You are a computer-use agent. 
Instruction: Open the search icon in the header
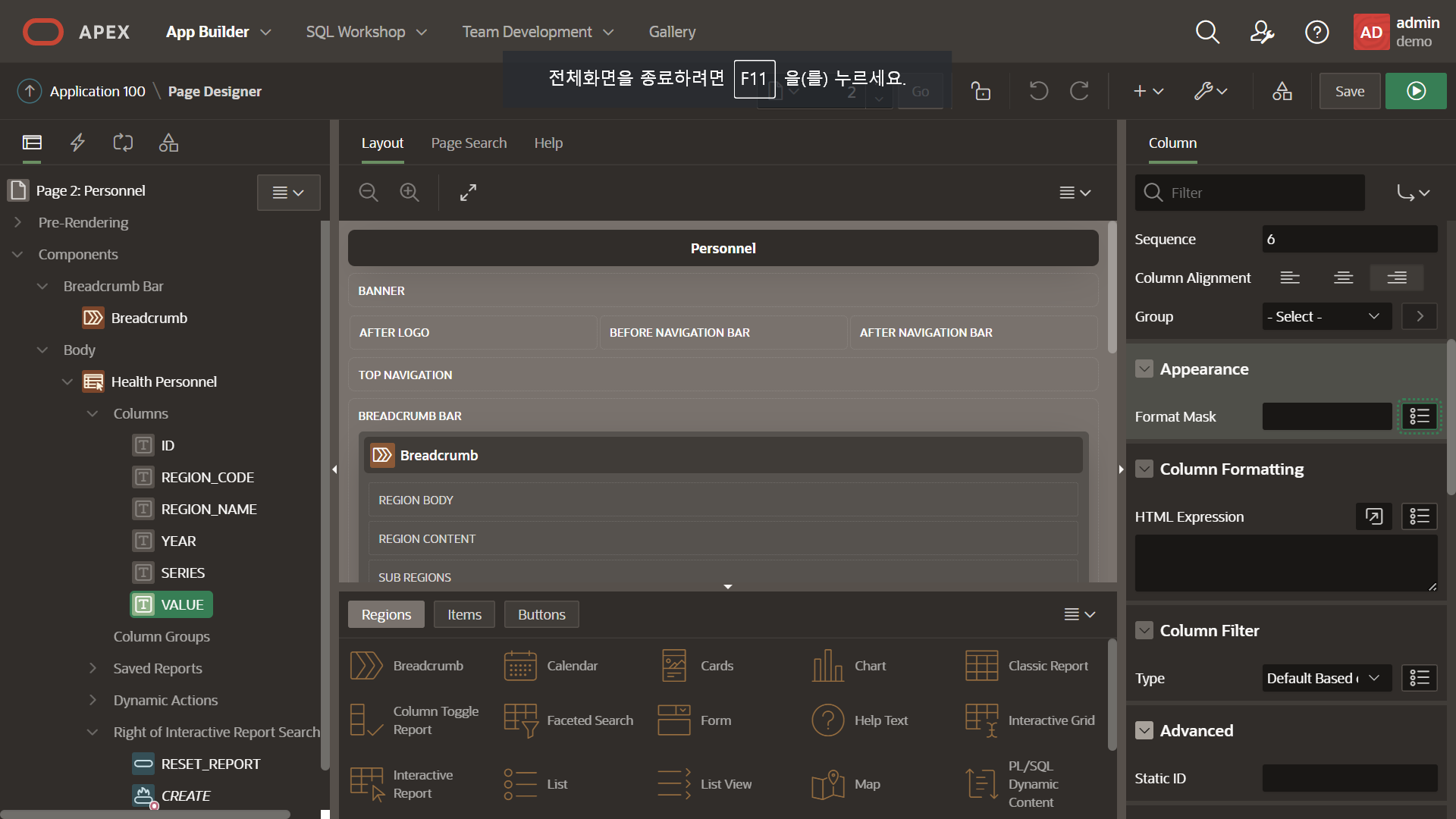click(x=1207, y=32)
